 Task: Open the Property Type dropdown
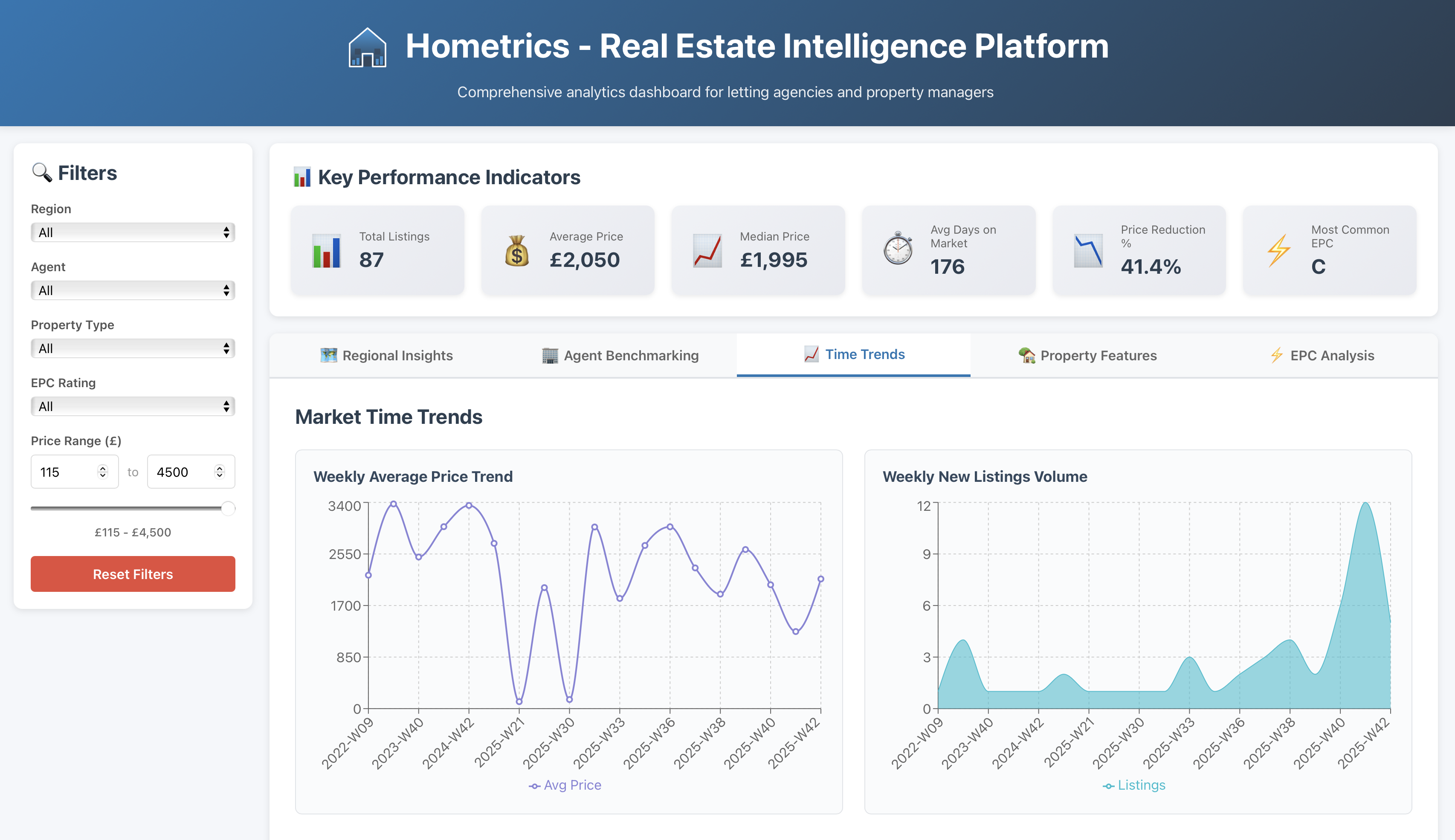(x=133, y=348)
